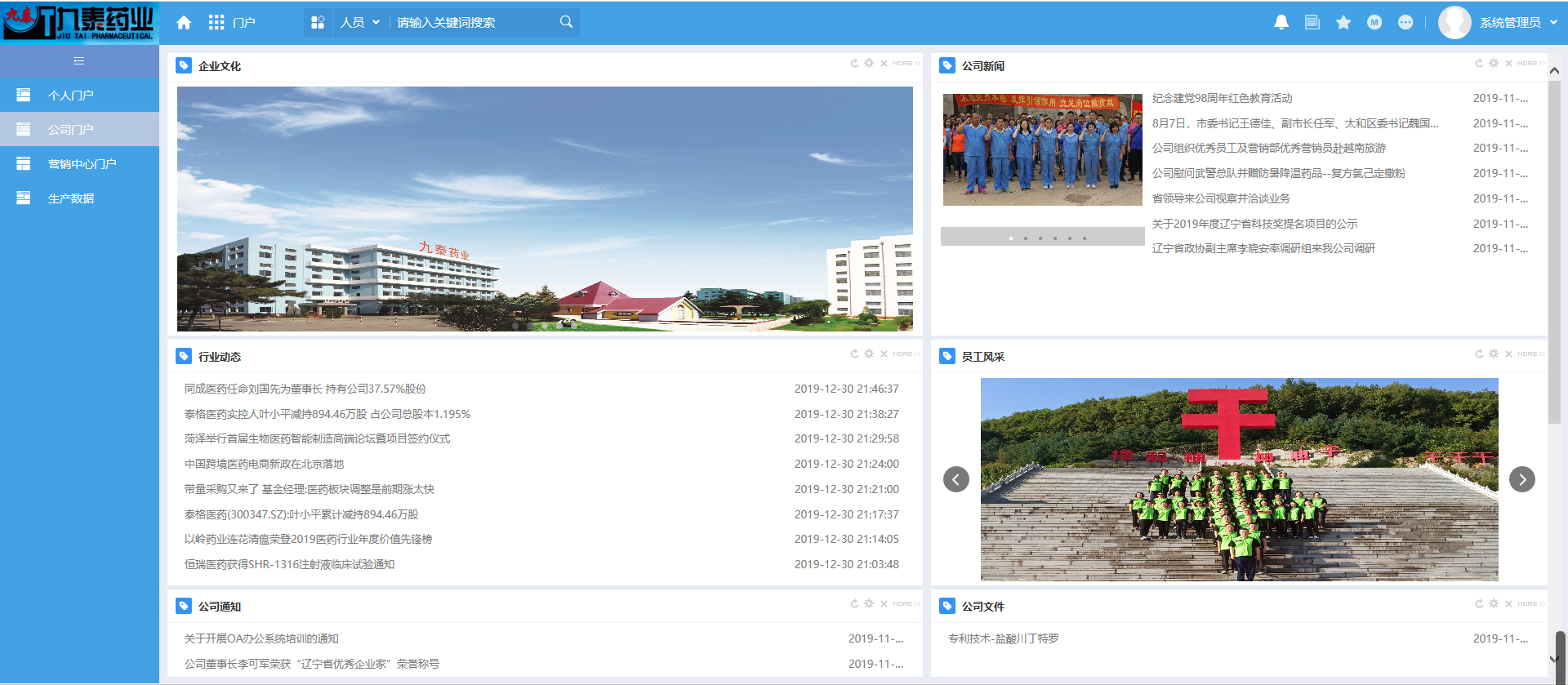1568x685 pixels.
Task: Click the page scrollbar up arrow
Action: (x=1554, y=71)
